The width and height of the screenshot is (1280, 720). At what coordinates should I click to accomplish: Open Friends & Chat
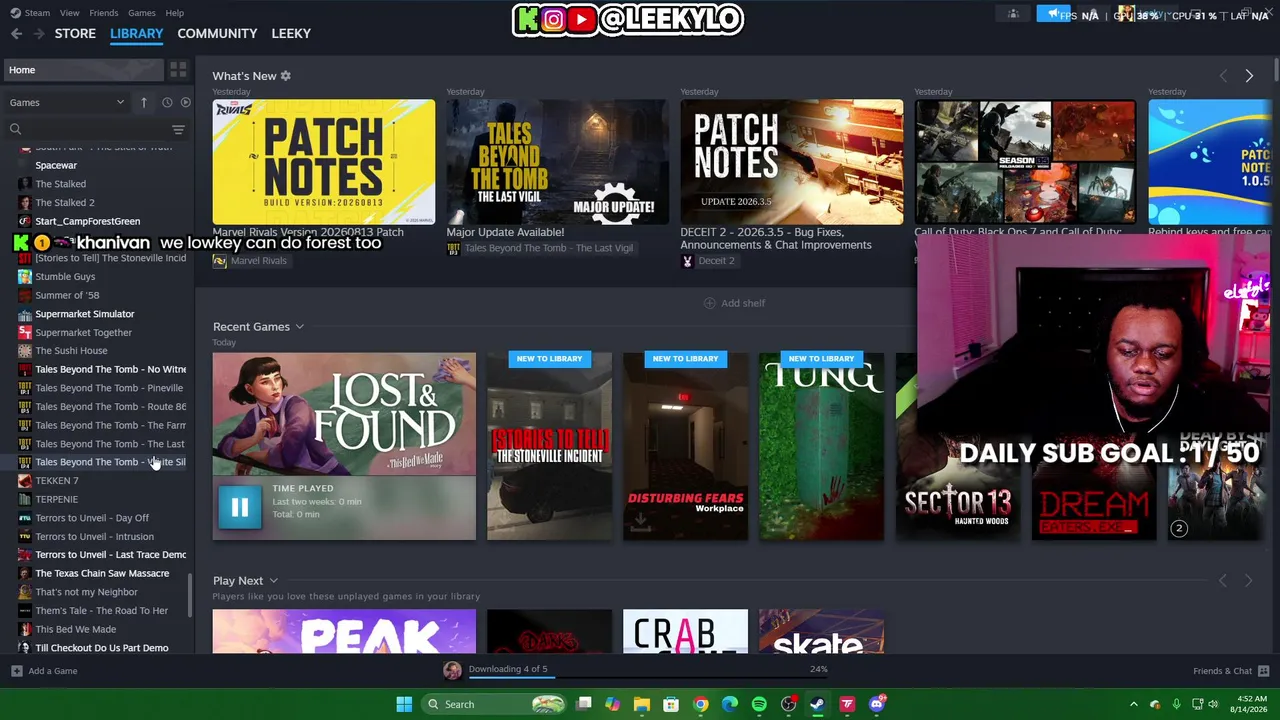[1231, 671]
